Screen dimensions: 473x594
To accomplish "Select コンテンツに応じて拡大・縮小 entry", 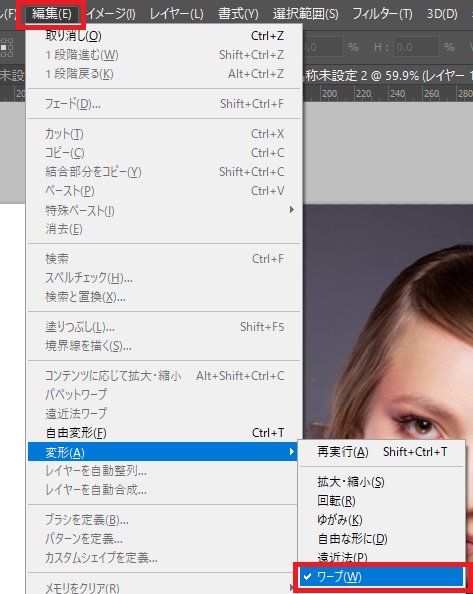I will [x=164, y=376].
